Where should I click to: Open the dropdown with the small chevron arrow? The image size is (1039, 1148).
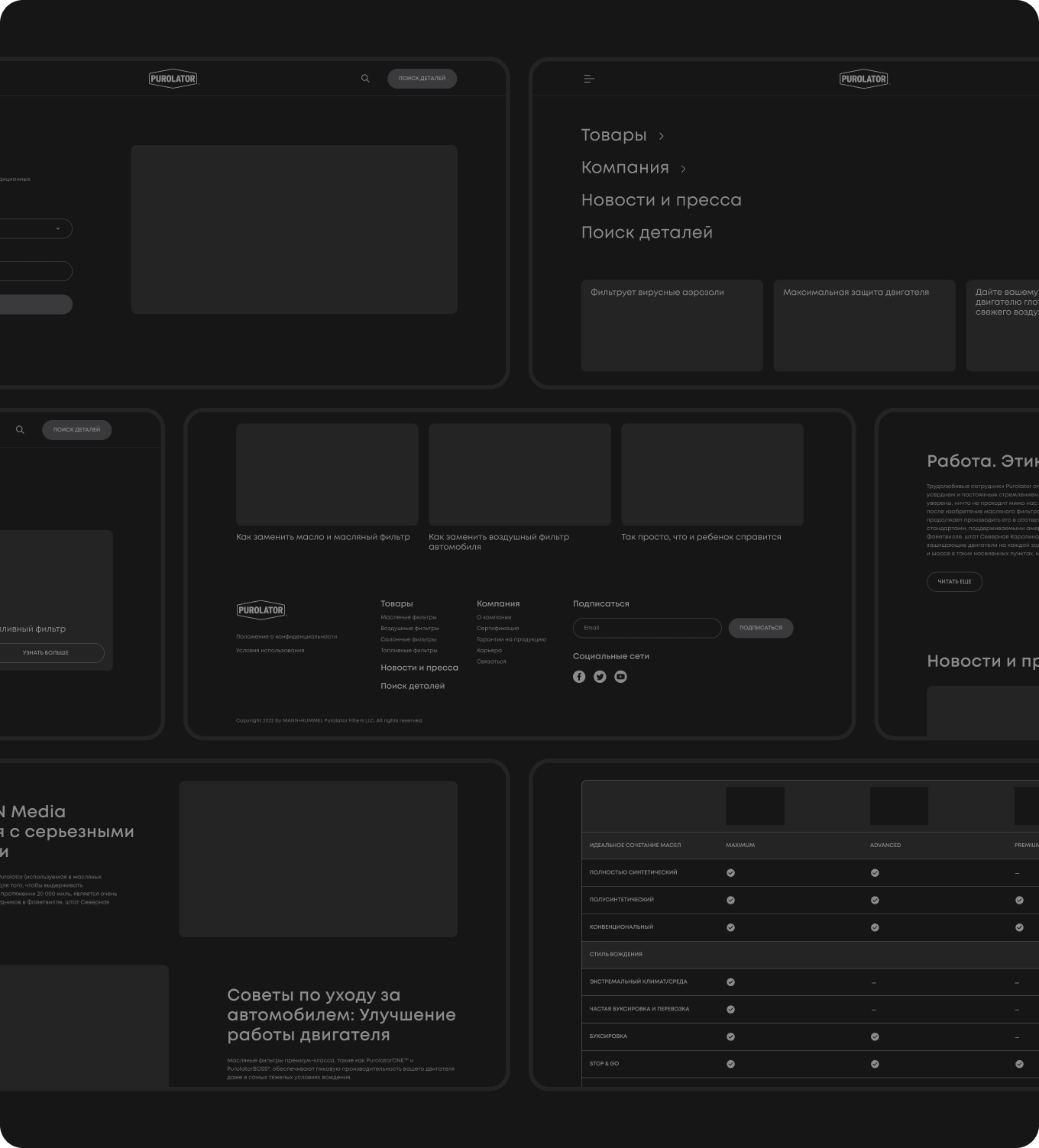[36, 228]
